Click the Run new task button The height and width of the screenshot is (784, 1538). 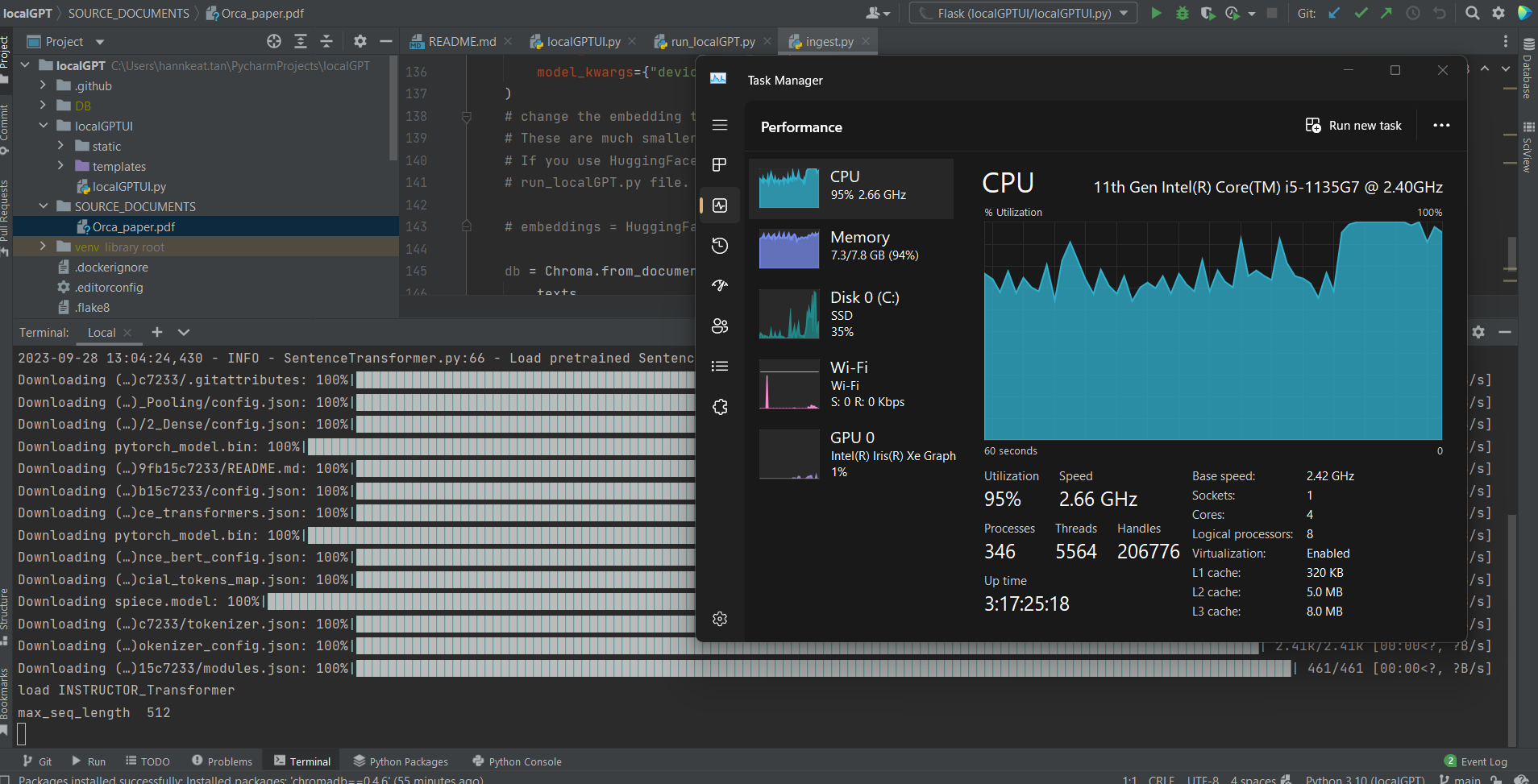click(x=1353, y=125)
